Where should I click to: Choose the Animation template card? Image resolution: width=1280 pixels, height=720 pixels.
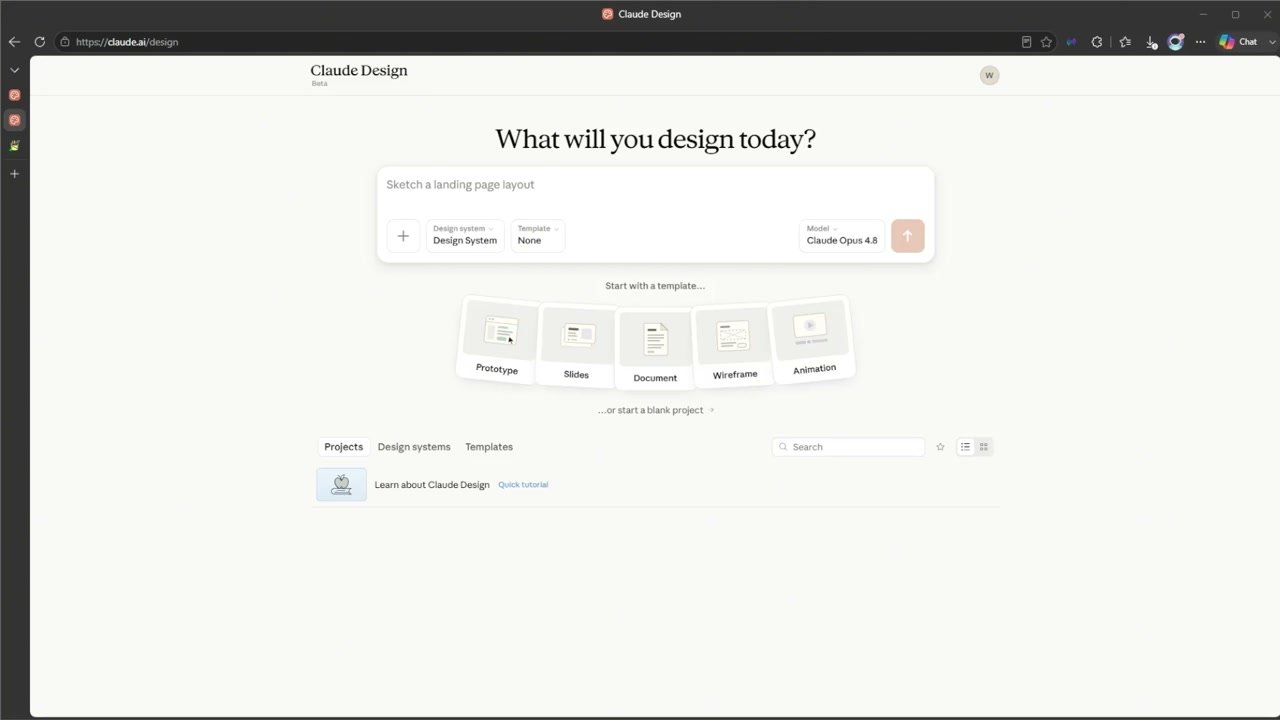(x=812, y=339)
